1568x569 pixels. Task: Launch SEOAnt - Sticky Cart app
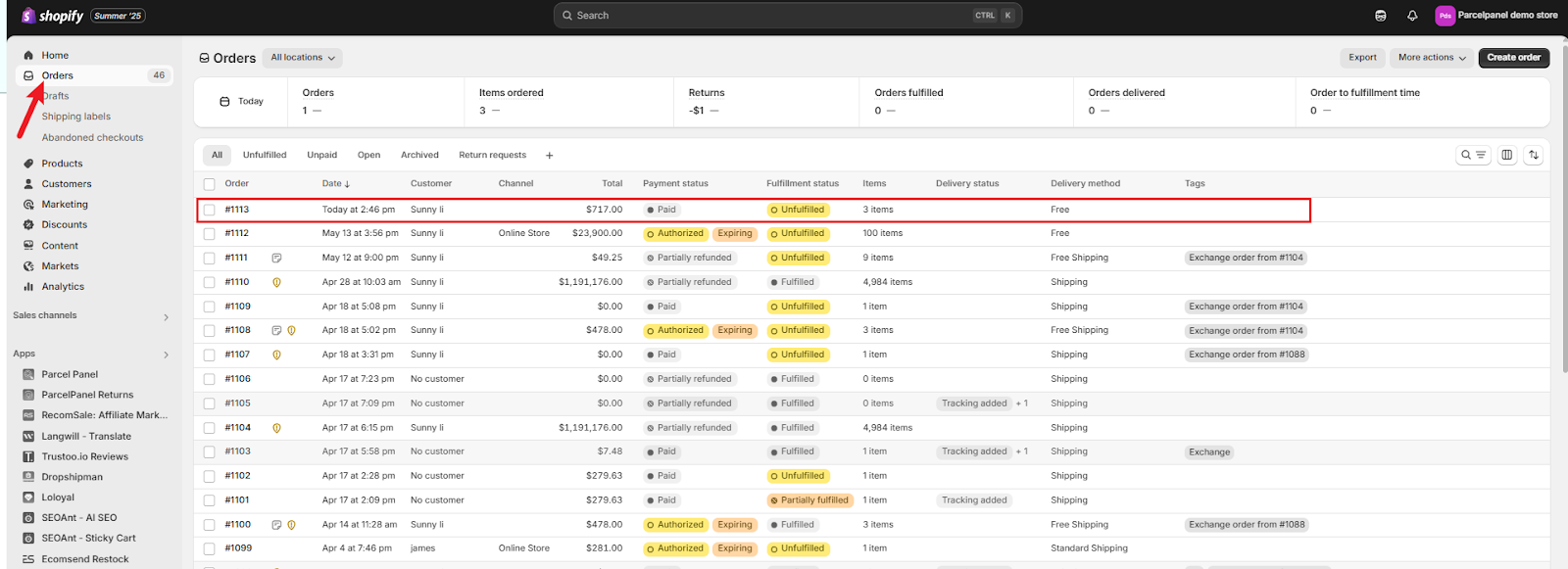(88, 539)
